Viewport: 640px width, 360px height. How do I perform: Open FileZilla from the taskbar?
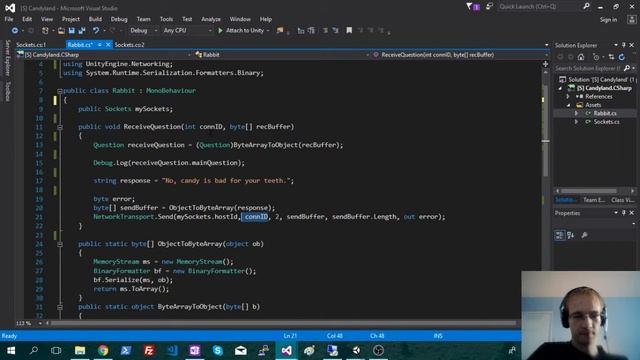tap(149, 350)
